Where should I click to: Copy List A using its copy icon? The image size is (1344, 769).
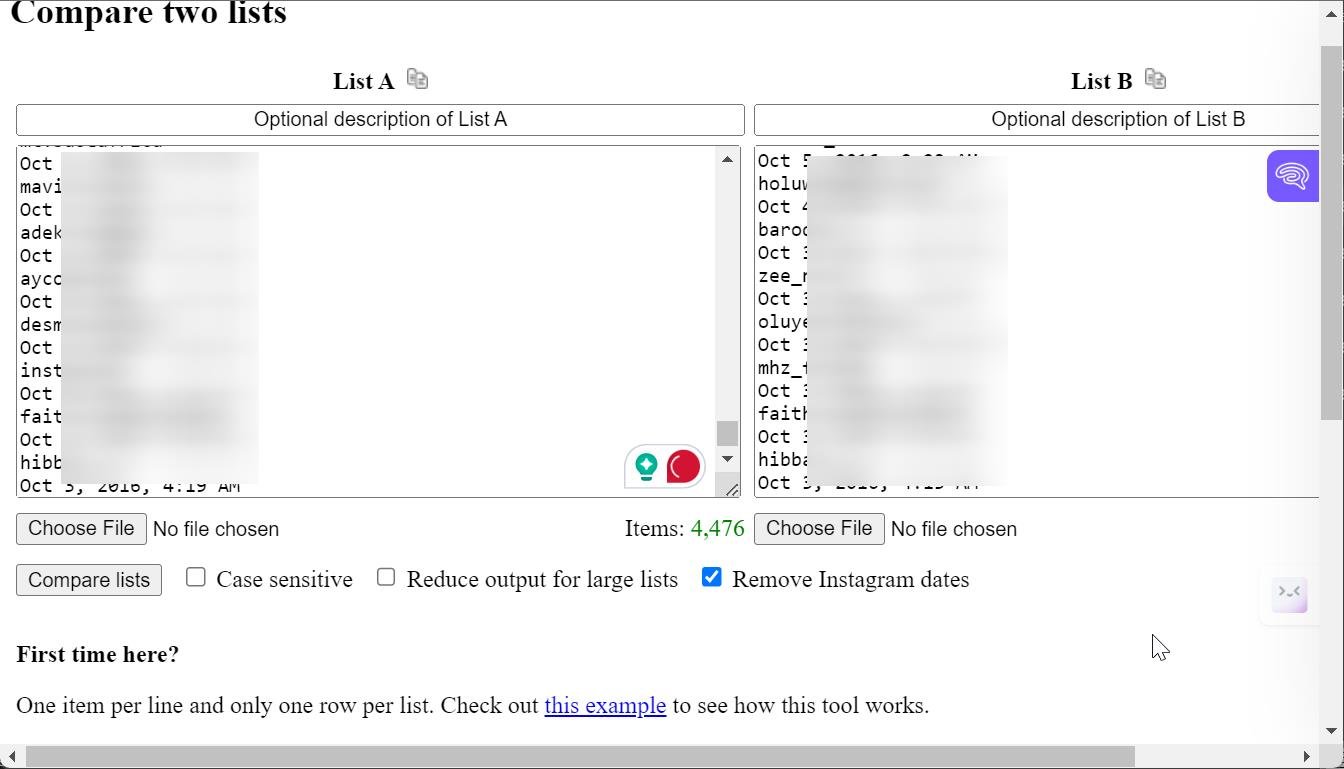click(418, 79)
